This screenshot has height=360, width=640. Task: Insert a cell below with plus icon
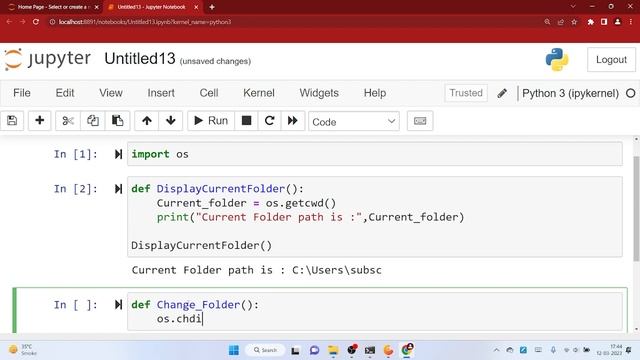pos(40,121)
